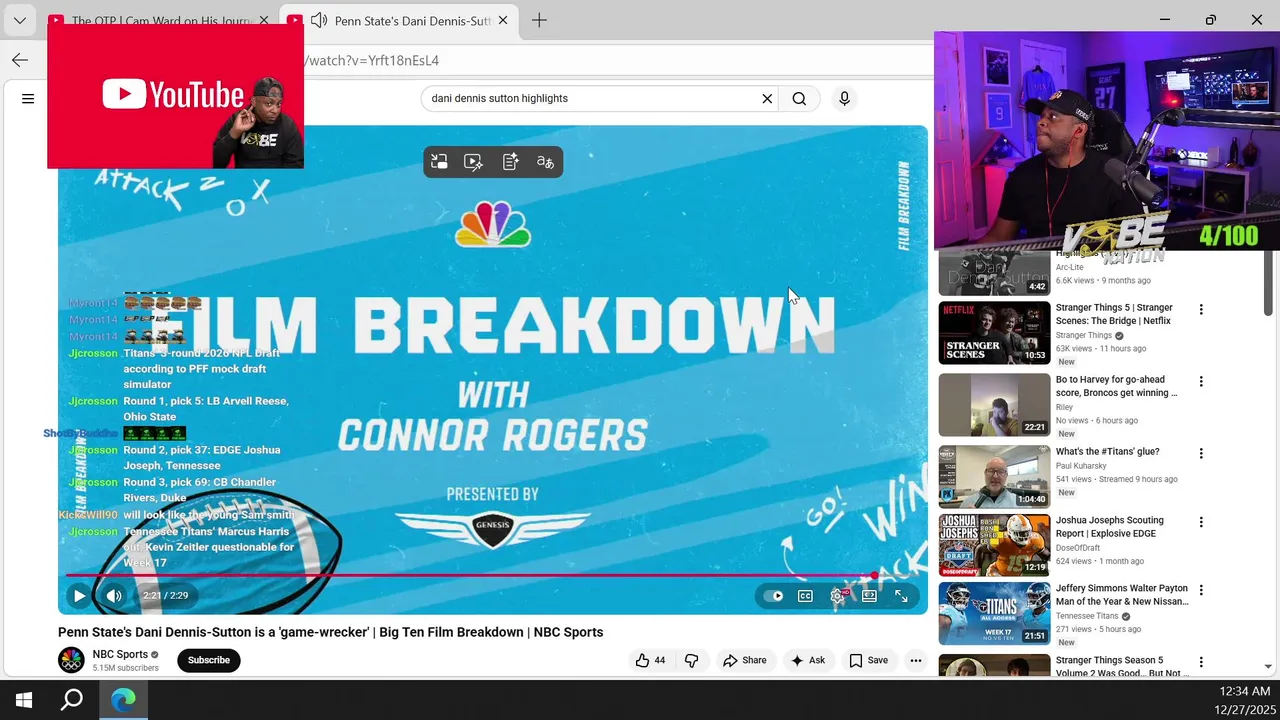Click the translate overlay icon on video
Screen dimensions: 1280x720
(x=545, y=162)
